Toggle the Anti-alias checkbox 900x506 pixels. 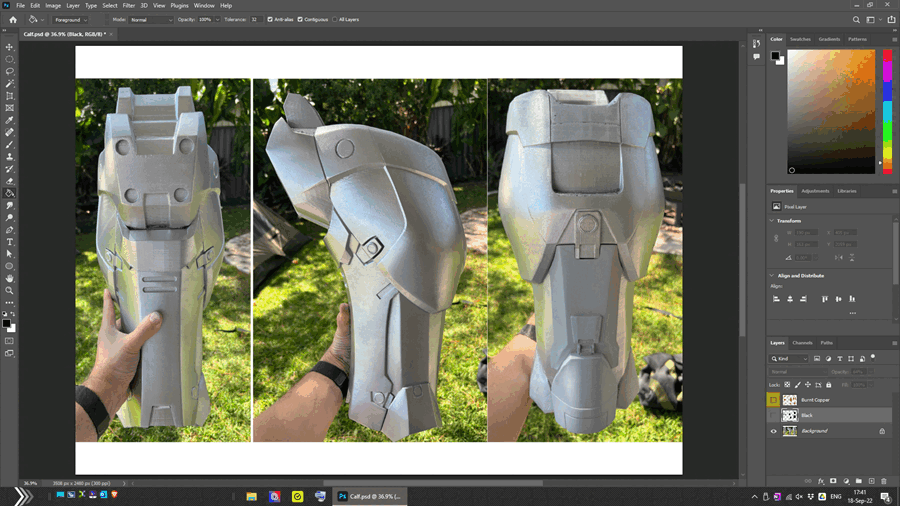point(270,19)
